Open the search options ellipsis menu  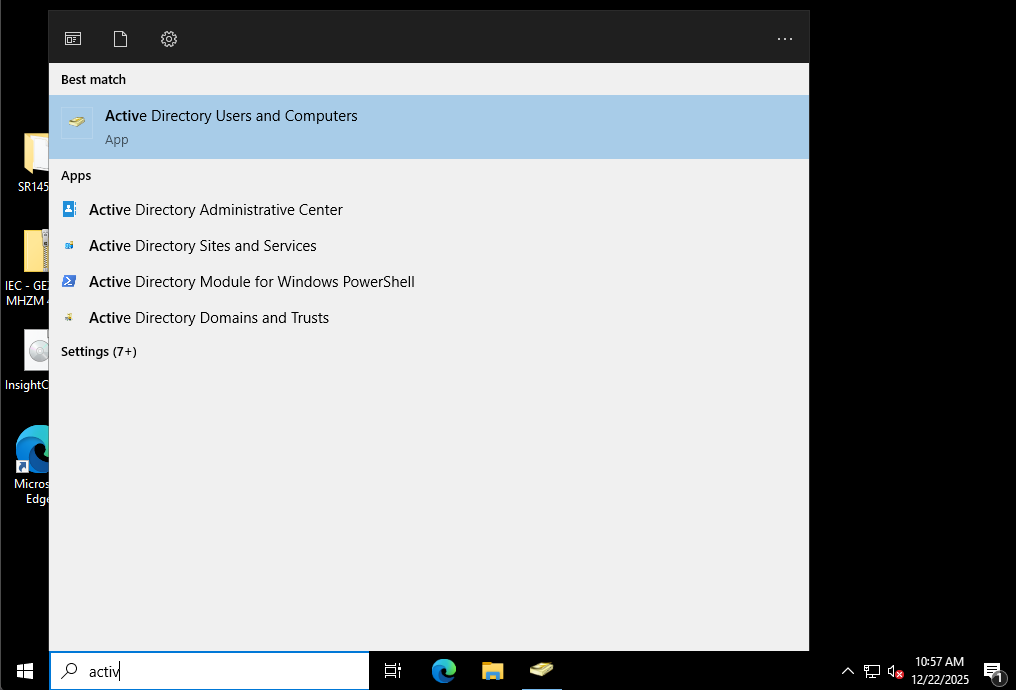(785, 39)
